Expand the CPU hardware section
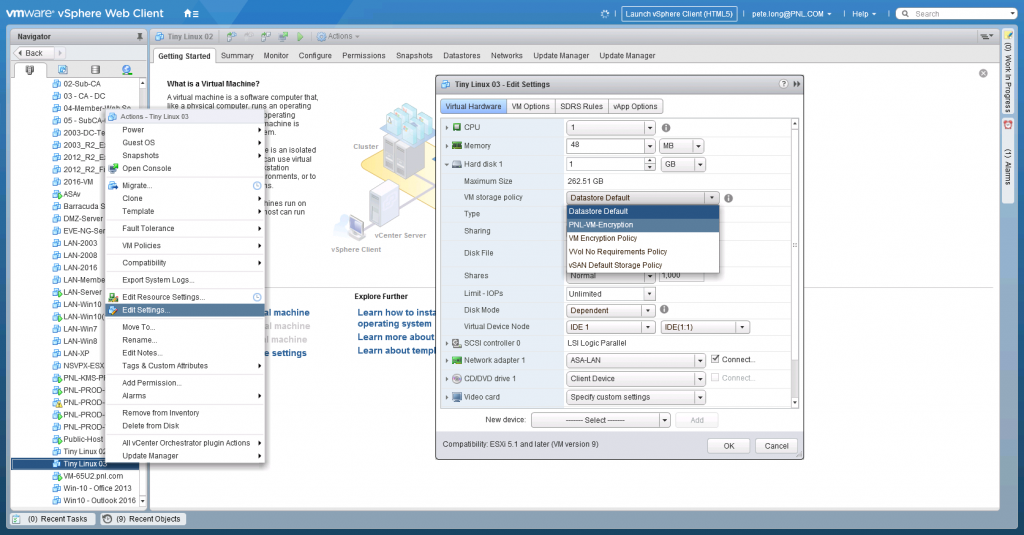The width and height of the screenshot is (1024, 535). 447,127
